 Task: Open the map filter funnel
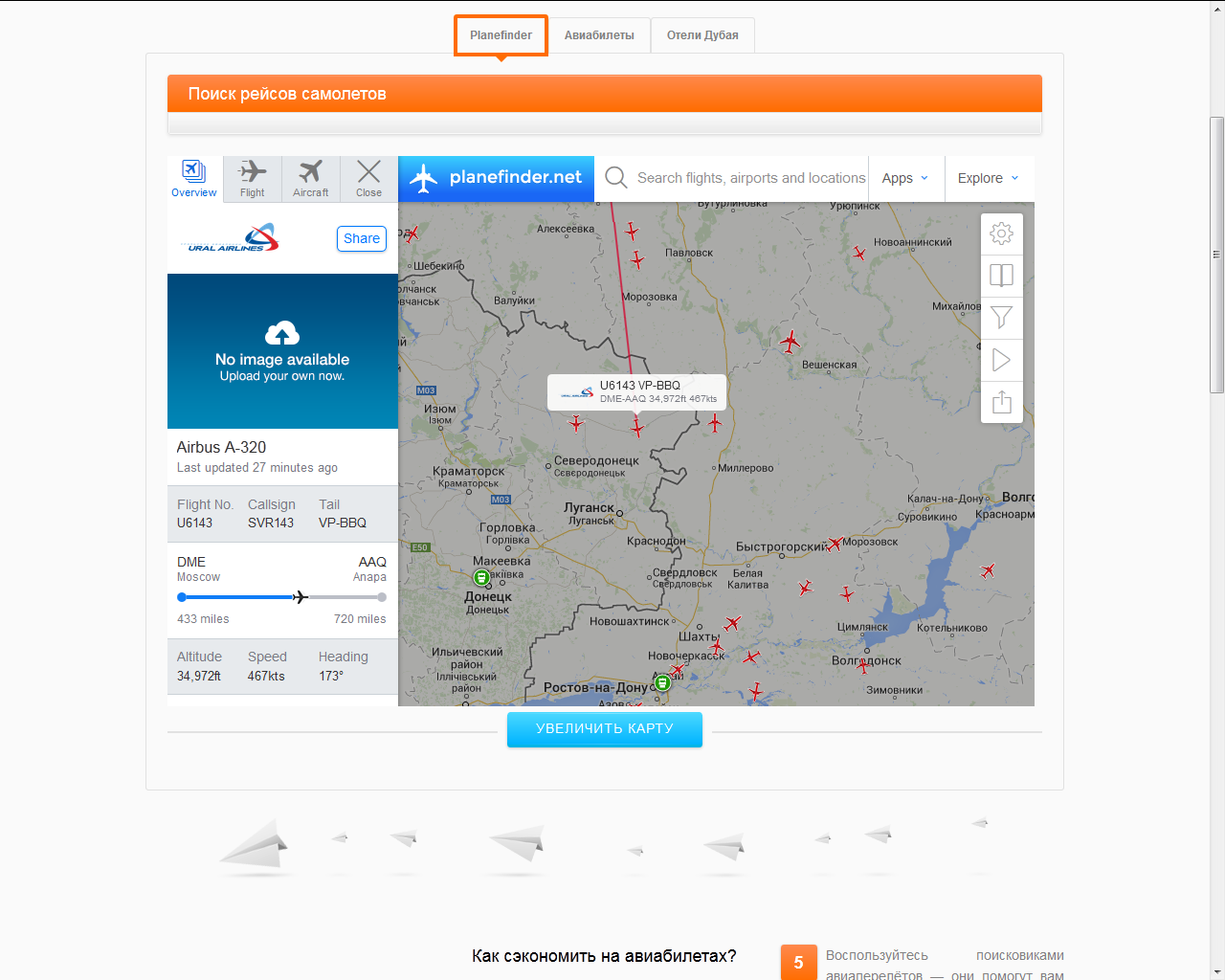click(x=1002, y=318)
